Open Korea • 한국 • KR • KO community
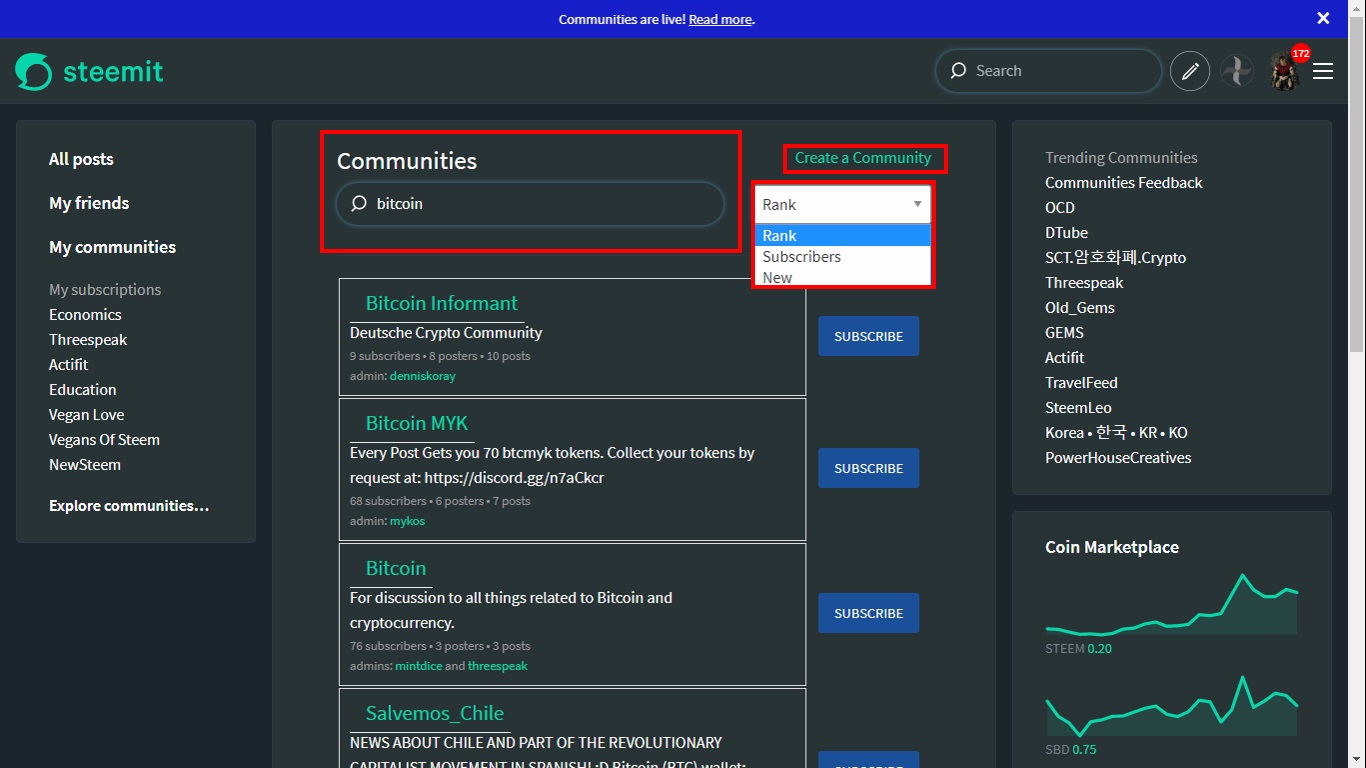The height and width of the screenshot is (768, 1366). pos(1116,432)
